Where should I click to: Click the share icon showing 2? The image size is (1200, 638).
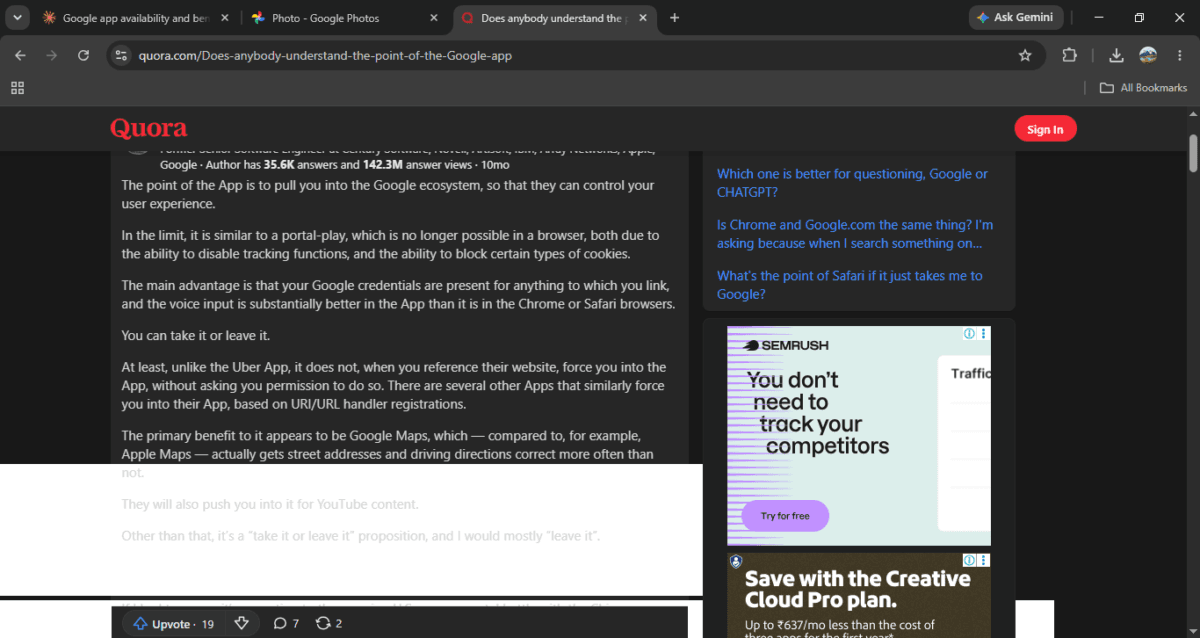click(x=329, y=624)
